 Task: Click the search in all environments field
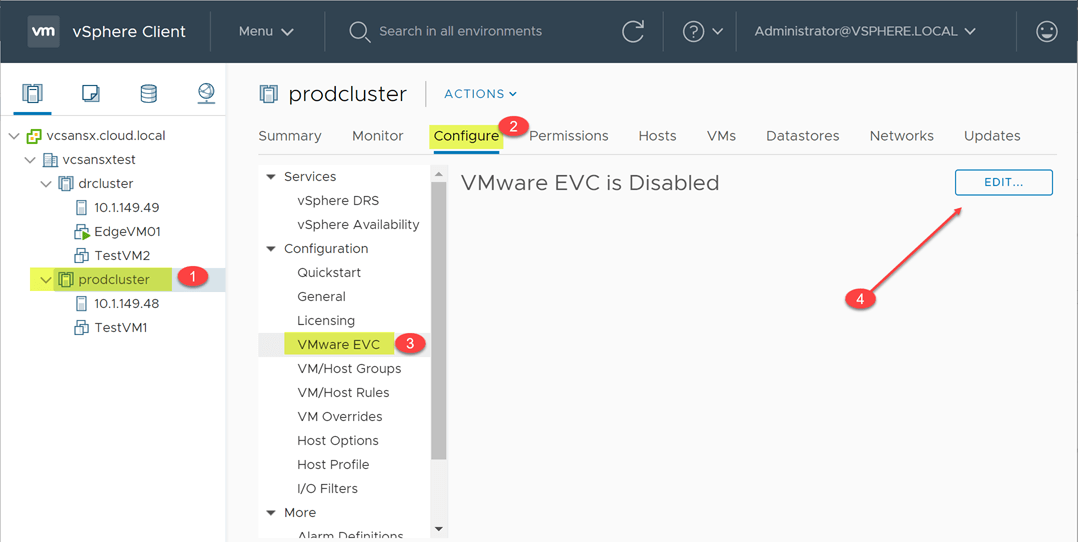click(461, 32)
